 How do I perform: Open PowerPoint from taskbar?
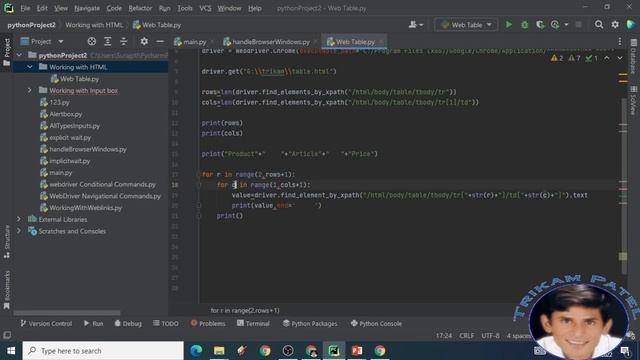357,351
